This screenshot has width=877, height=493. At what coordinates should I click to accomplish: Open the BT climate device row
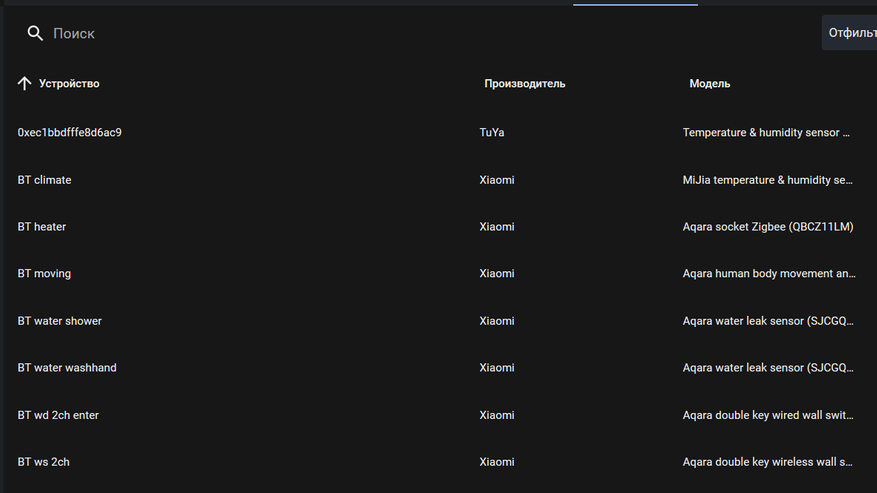pos(438,180)
